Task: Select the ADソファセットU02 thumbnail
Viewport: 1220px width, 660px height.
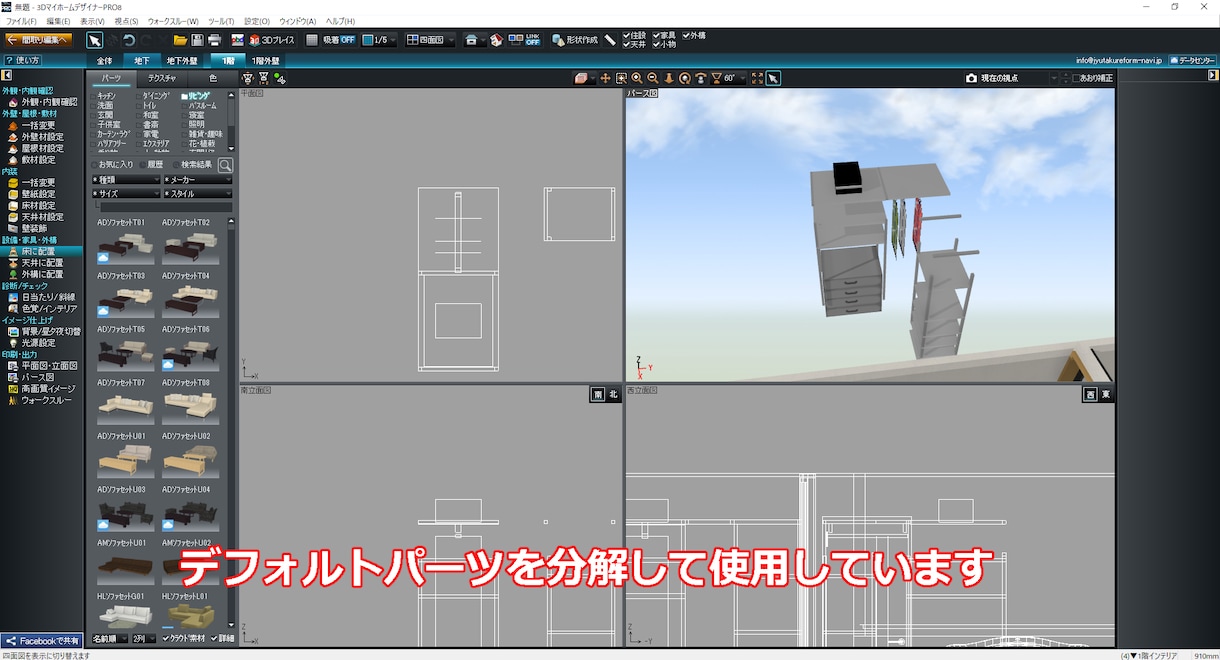Action: (190, 461)
